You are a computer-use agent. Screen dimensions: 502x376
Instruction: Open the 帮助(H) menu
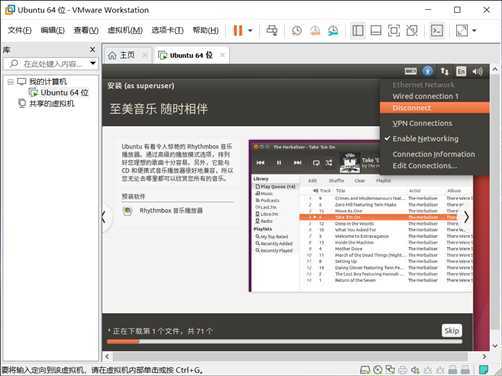[206, 30]
